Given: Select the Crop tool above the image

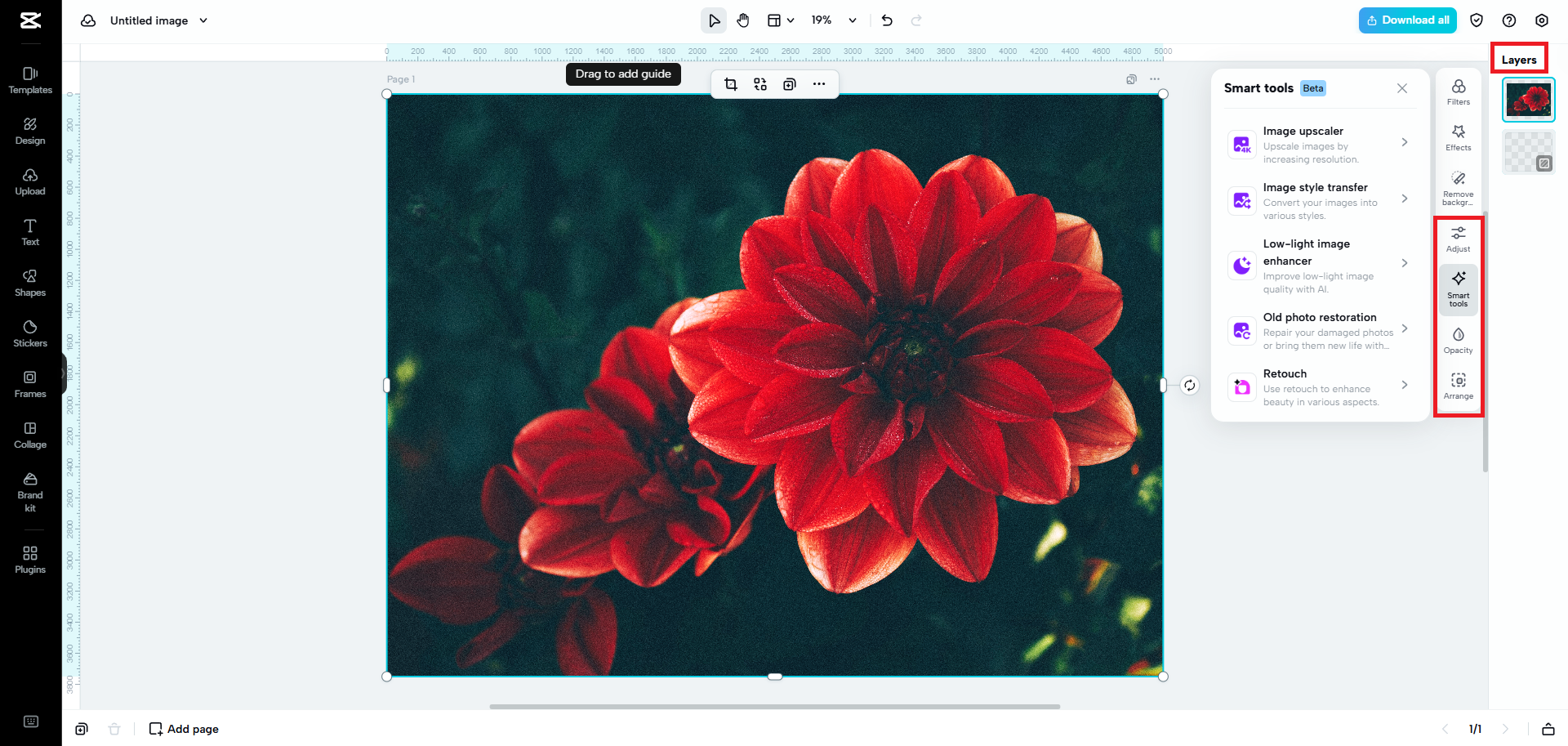Looking at the screenshot, I should point(731,83).
